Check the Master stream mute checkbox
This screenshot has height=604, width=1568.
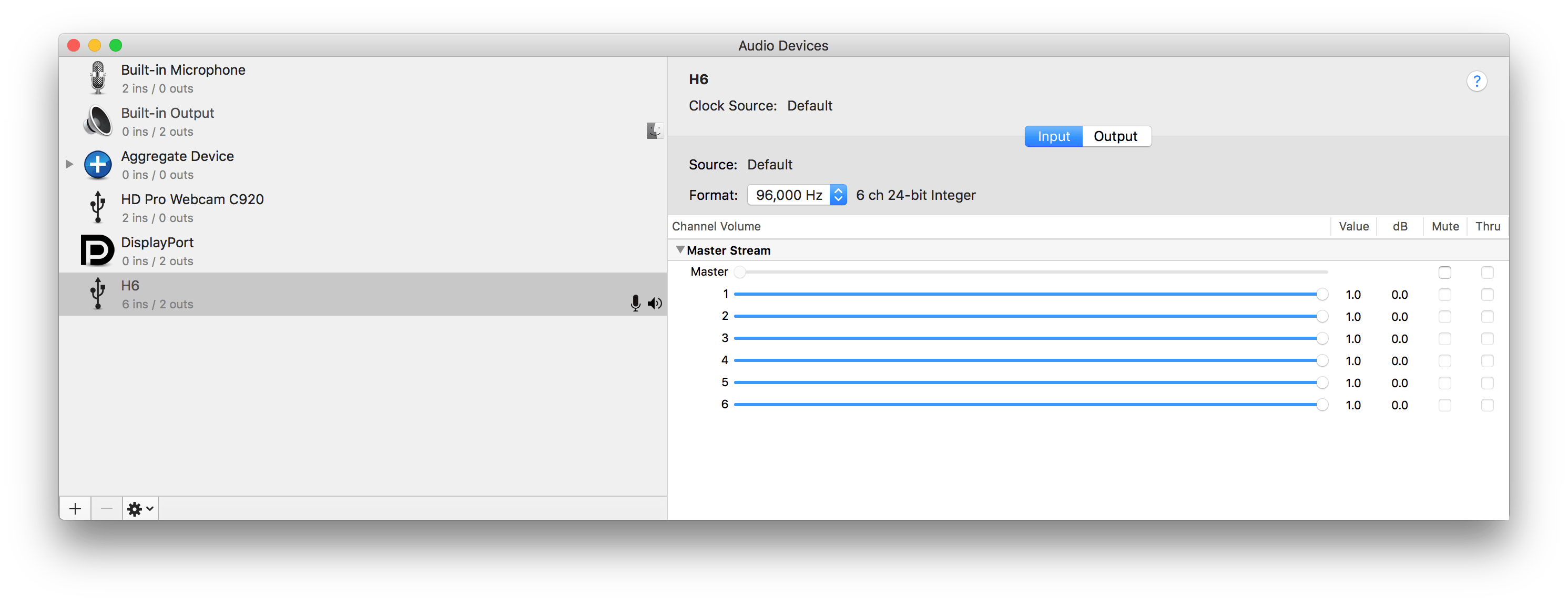coord(1445,272)
